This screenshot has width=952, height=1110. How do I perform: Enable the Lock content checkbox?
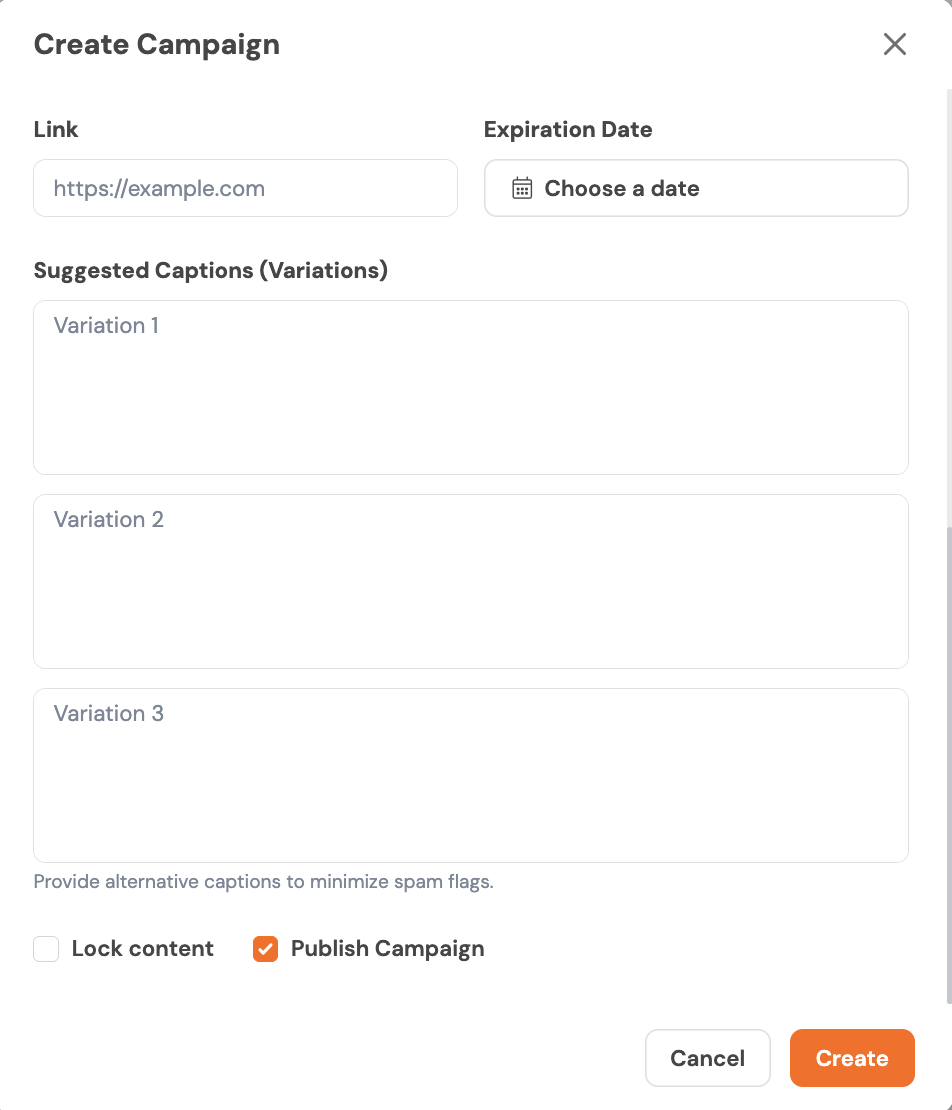(46, 949)
